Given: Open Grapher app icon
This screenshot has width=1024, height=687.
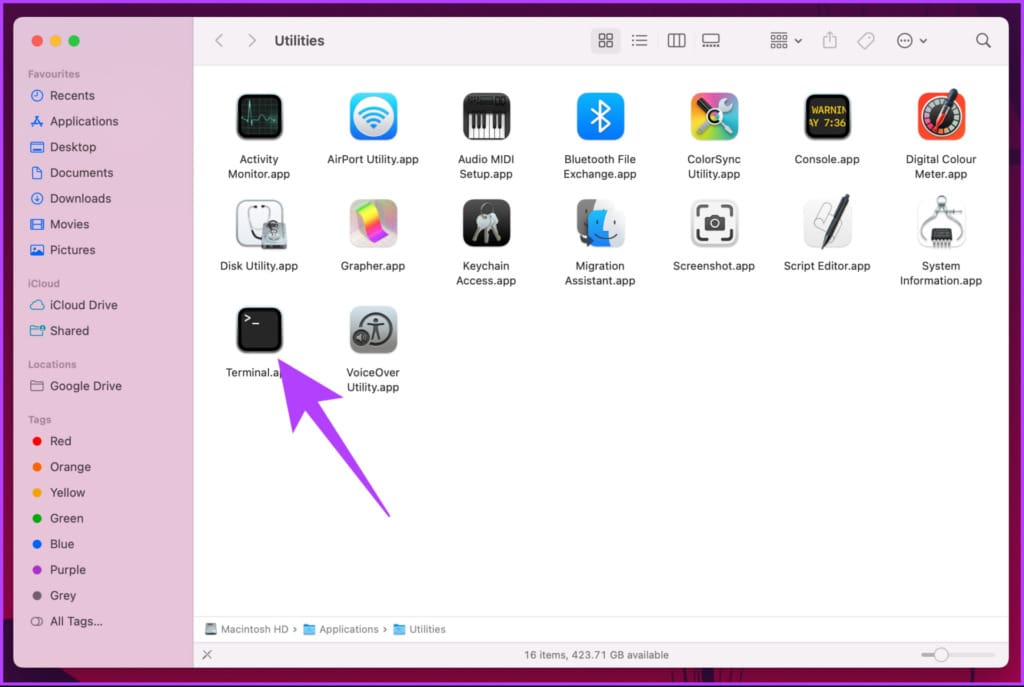Looking at the screenshot, I should [x=373, y=224].
